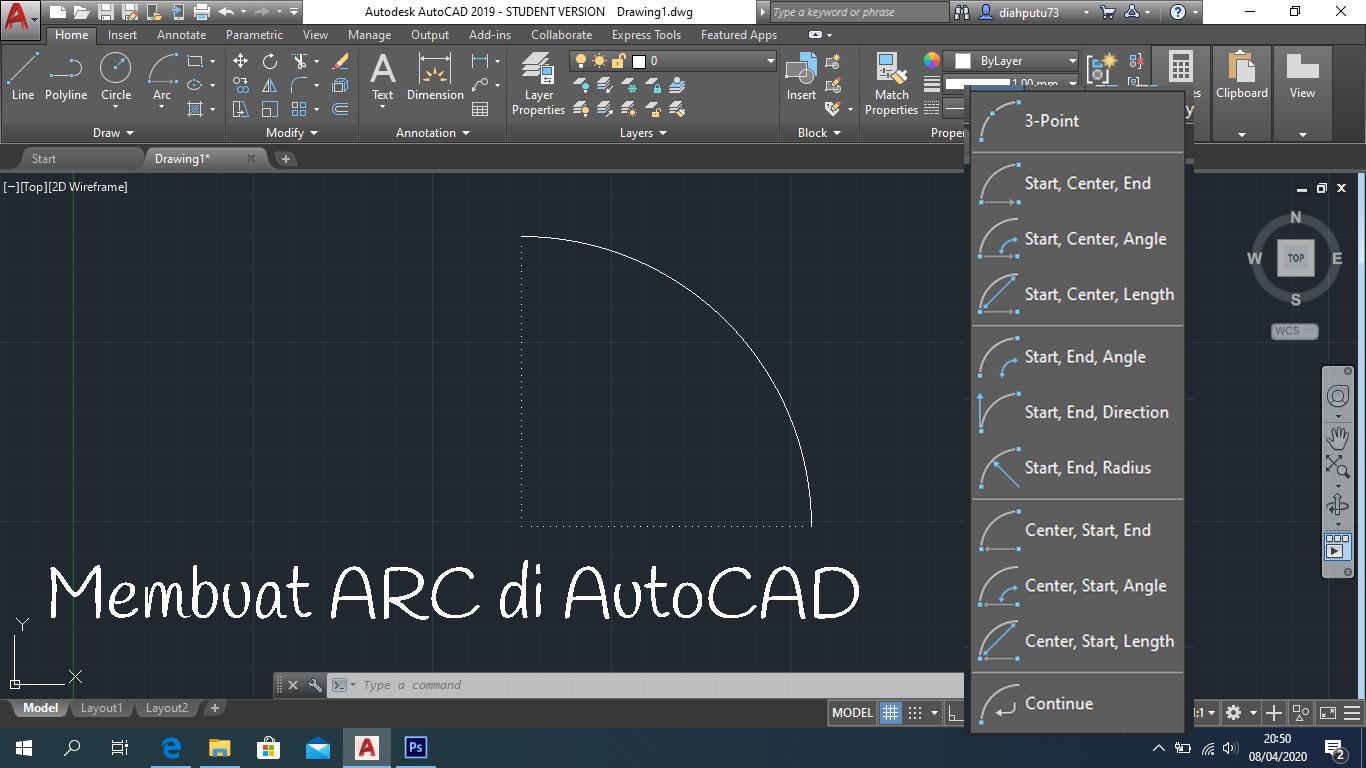Select the Rectangular Array tool

click(299, 109)
